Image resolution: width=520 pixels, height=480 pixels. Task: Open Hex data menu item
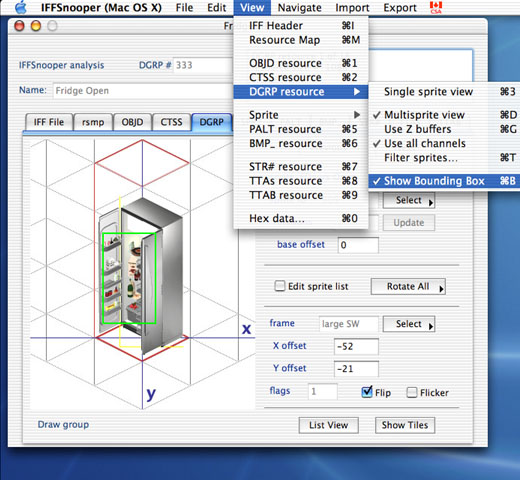(301, 218)
